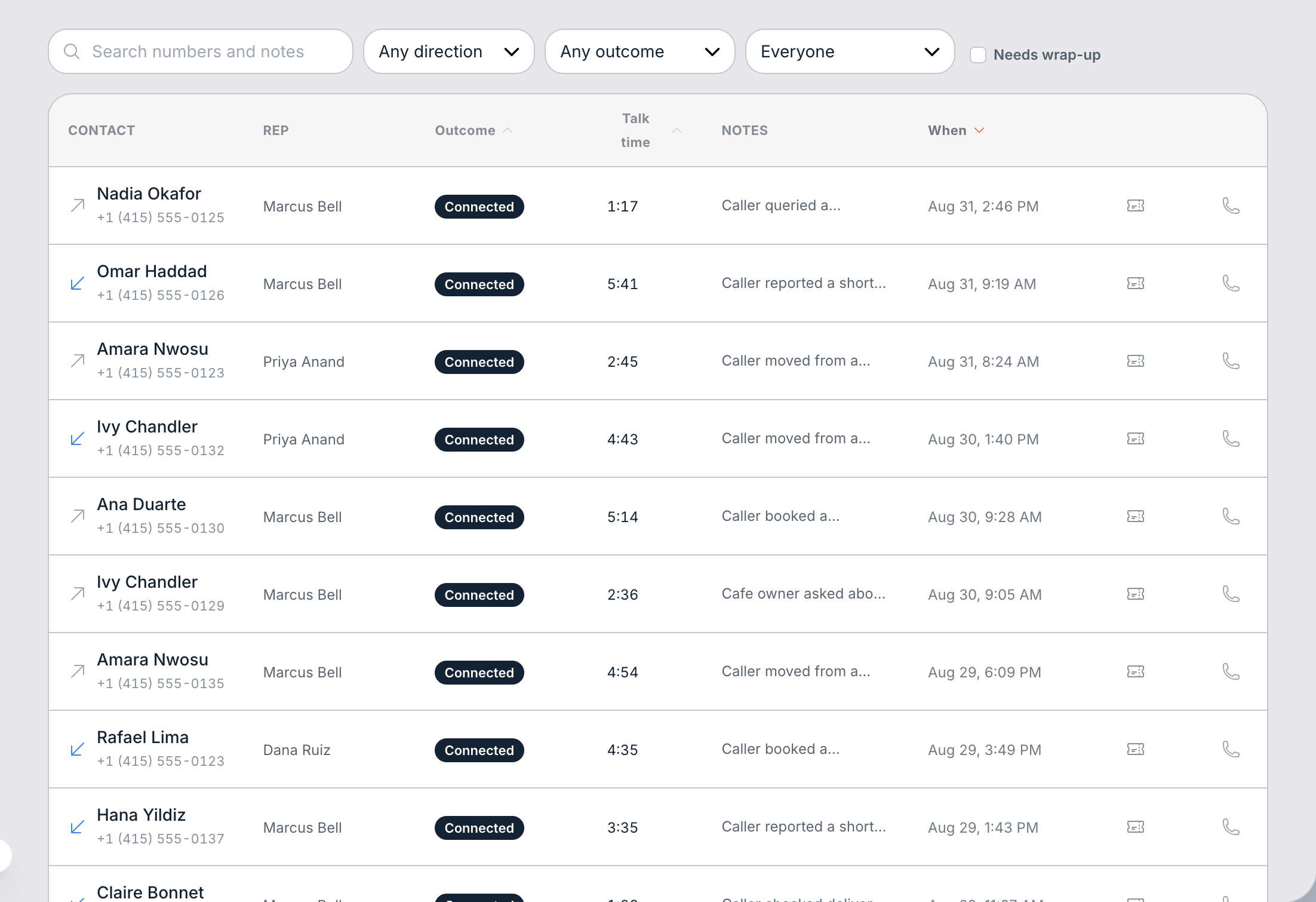Open contact Rafael Lima
The height and width of the screenshot is (902, 1316).
(143, 737)
